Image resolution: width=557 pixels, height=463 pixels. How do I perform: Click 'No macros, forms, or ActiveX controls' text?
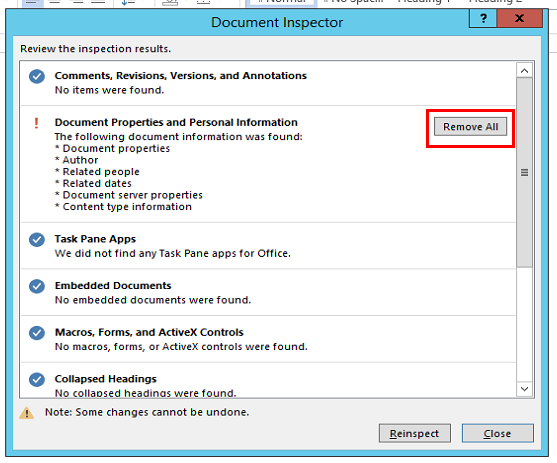pyautogui.click(x=181, y=347)
